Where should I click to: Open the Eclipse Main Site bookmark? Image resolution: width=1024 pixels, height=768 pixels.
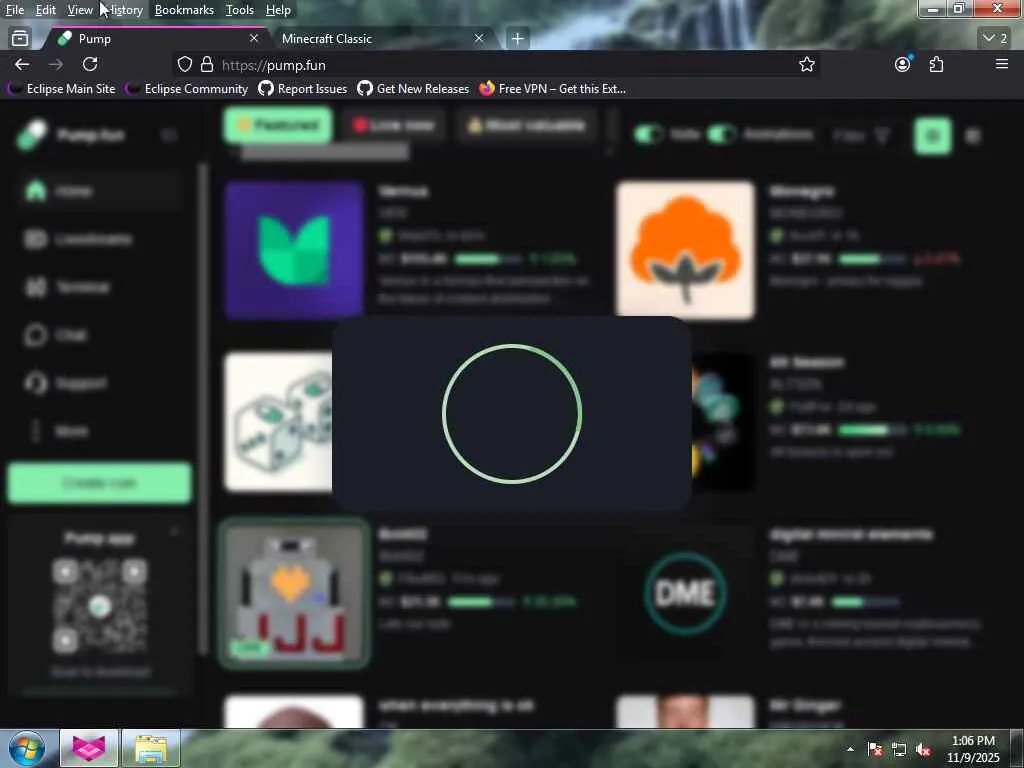click(62, 89)
